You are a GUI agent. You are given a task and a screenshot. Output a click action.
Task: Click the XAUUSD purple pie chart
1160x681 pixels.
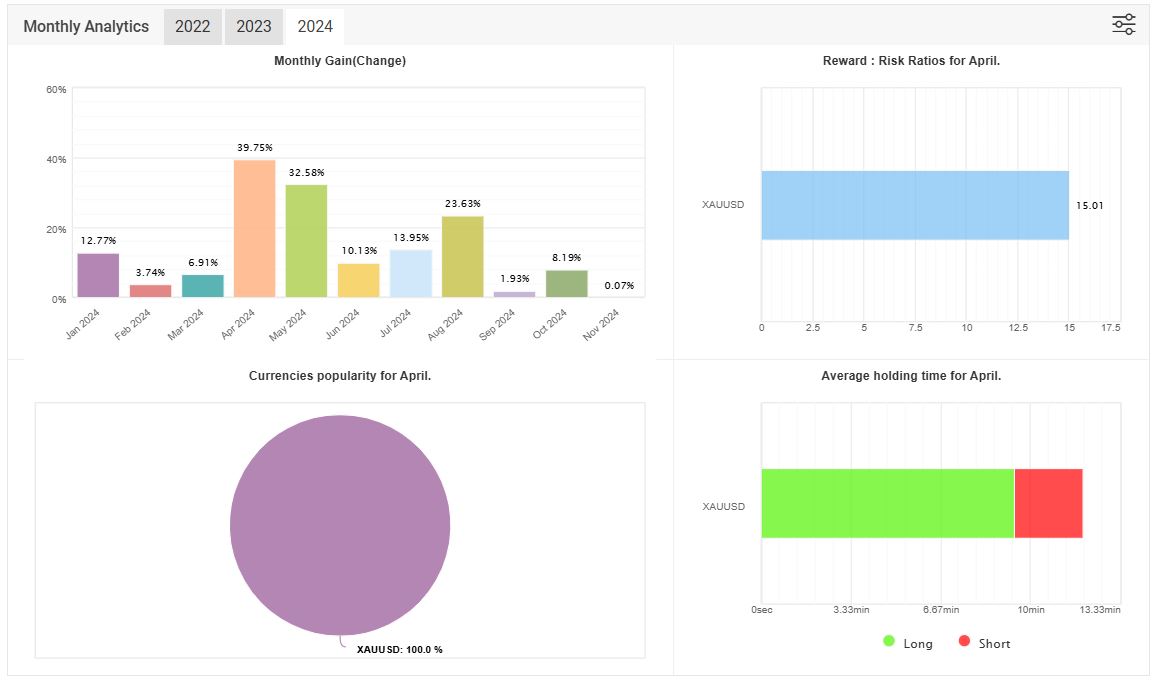pos(340,525)
